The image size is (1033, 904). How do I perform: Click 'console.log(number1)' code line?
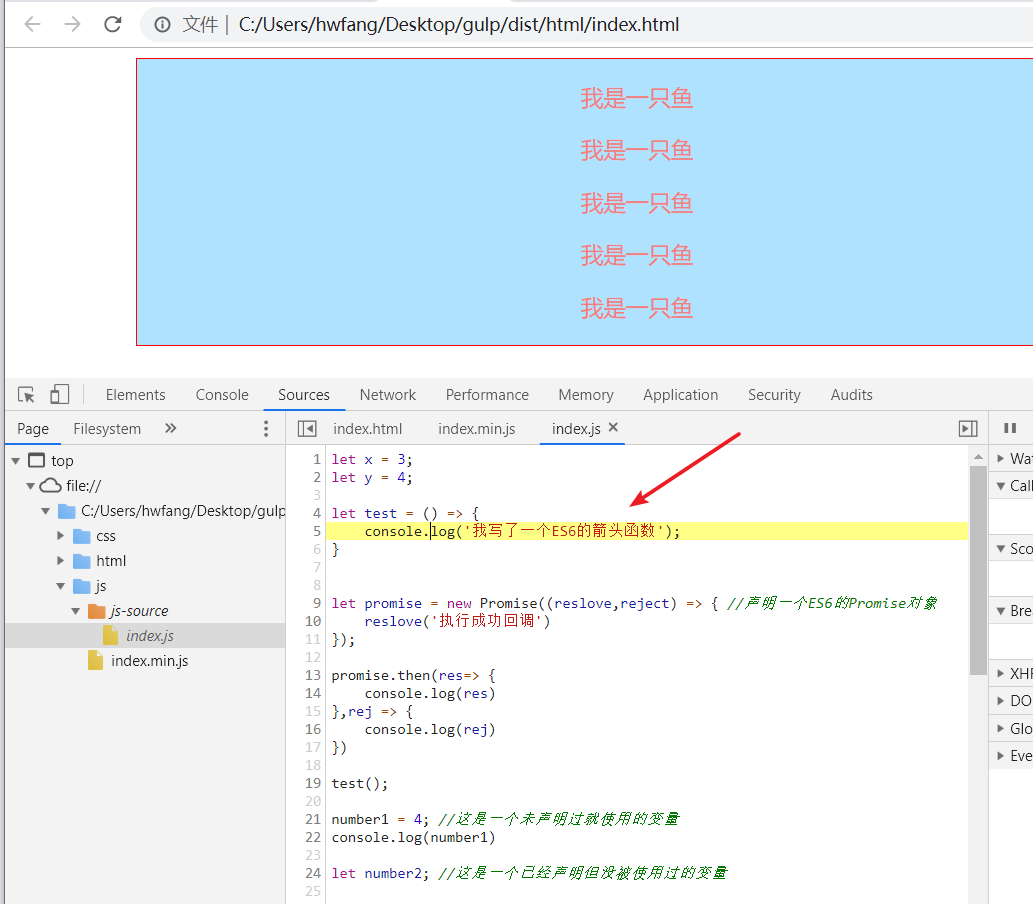pos(413,837)
